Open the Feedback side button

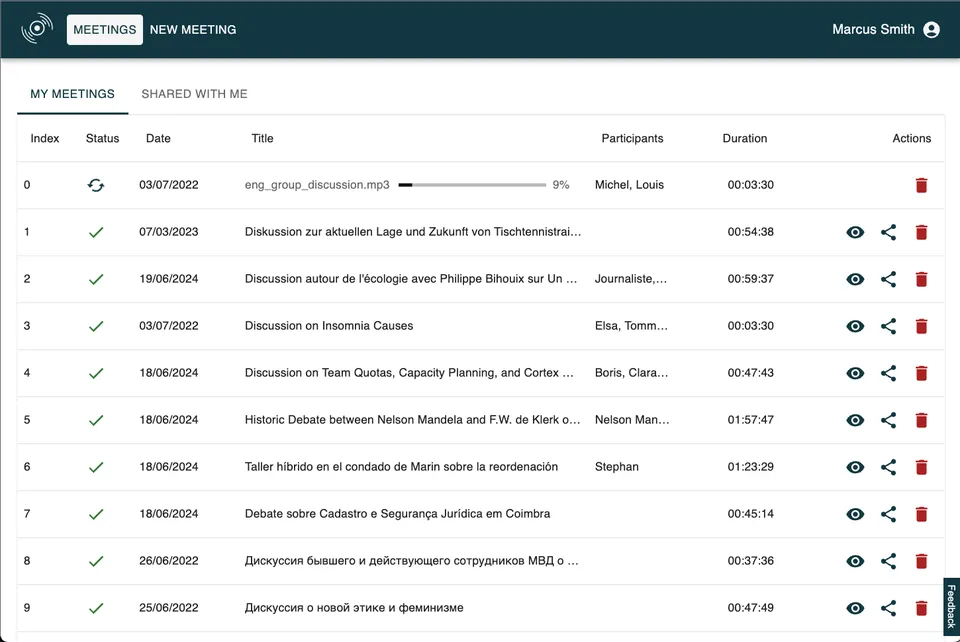[x=951, y=606]
